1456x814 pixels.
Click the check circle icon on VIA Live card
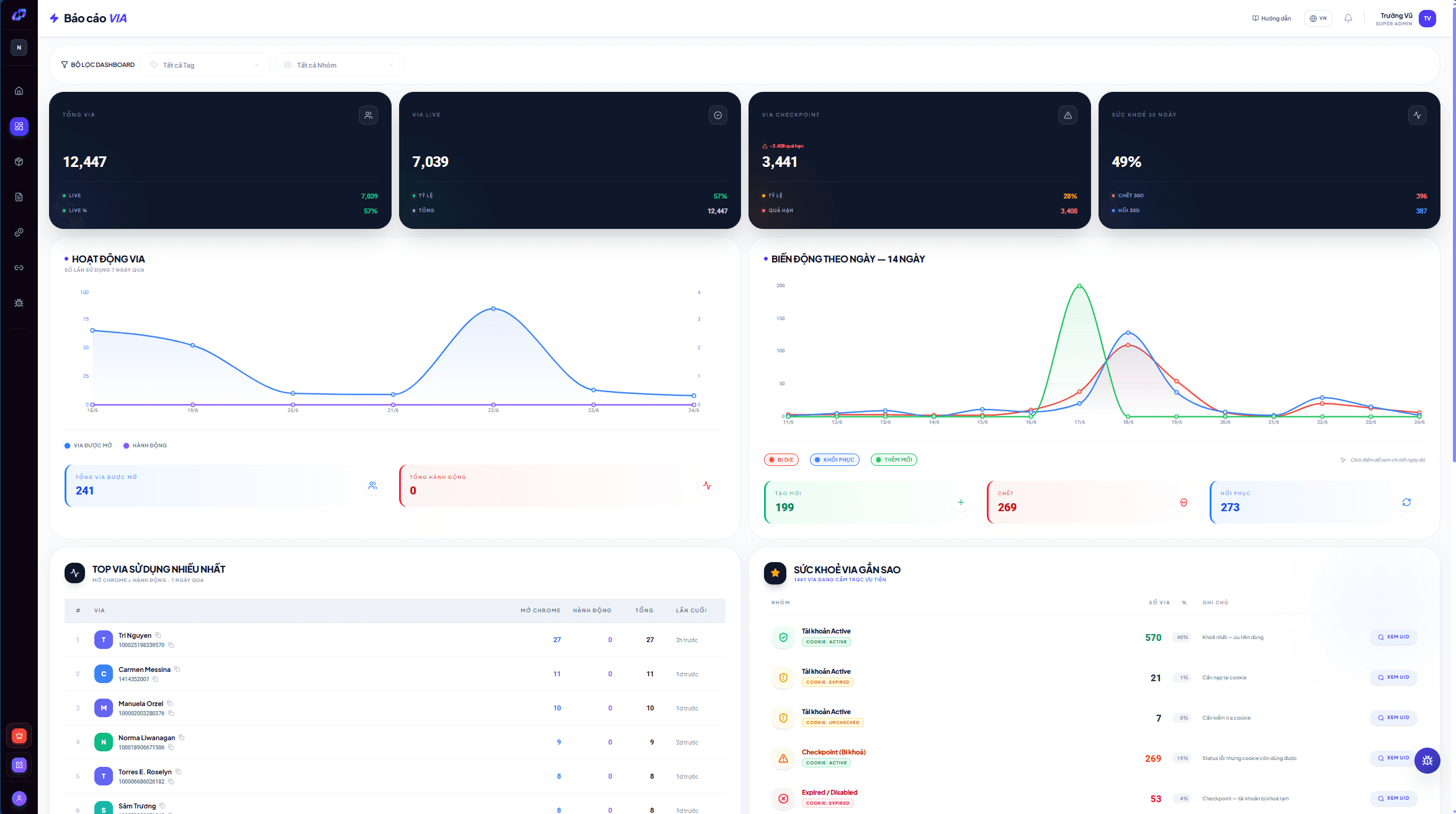[x=718, y=115]
